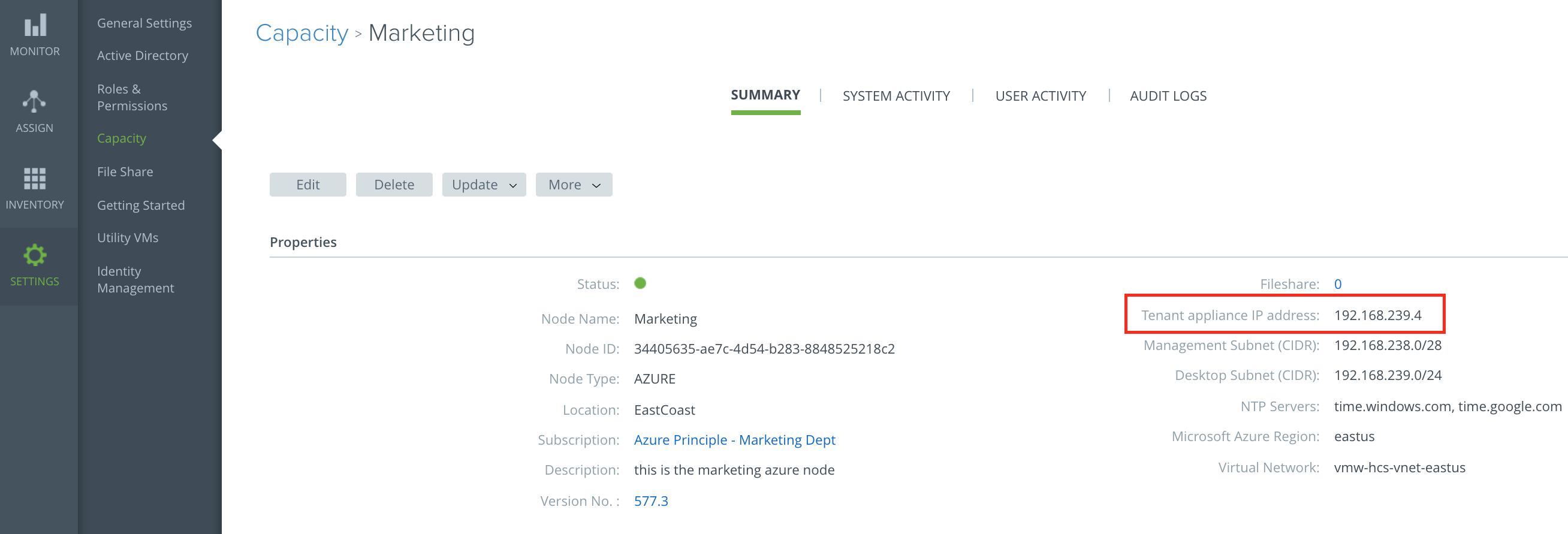This screenshot has height=534, width=1568.
Task: Open the Azure Principle - Marketing Dept link
Action: [734, 440]
